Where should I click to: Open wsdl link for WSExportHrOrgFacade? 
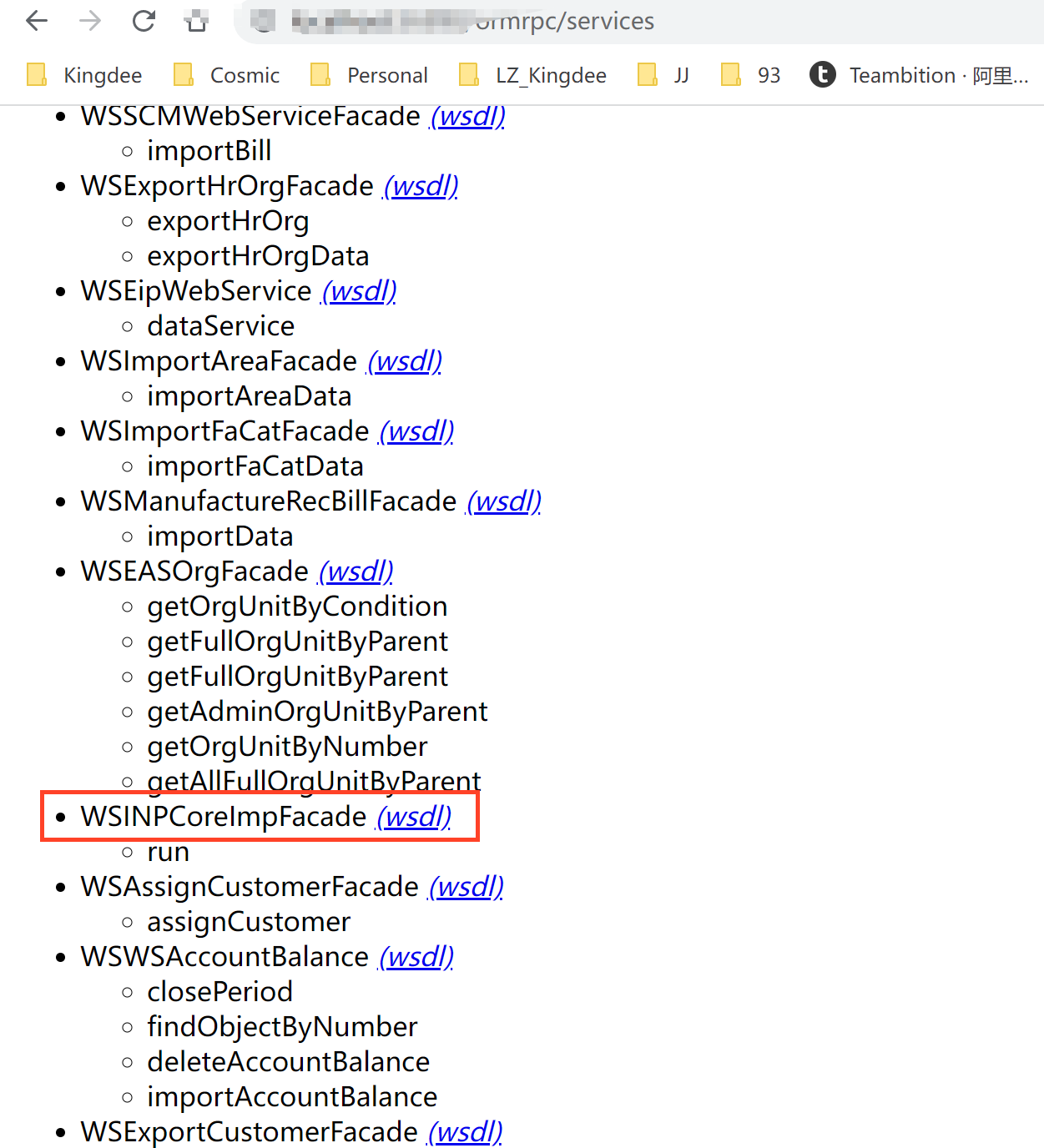point(421,186)
